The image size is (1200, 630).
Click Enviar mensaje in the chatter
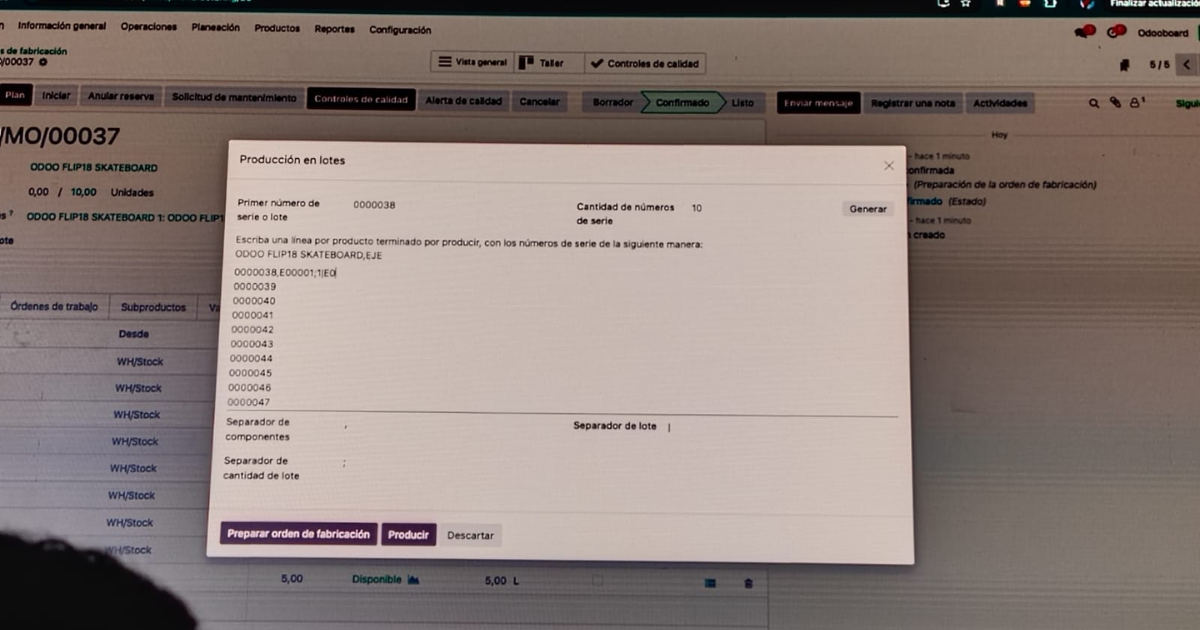pyautogui.click(x=819, y=103)
